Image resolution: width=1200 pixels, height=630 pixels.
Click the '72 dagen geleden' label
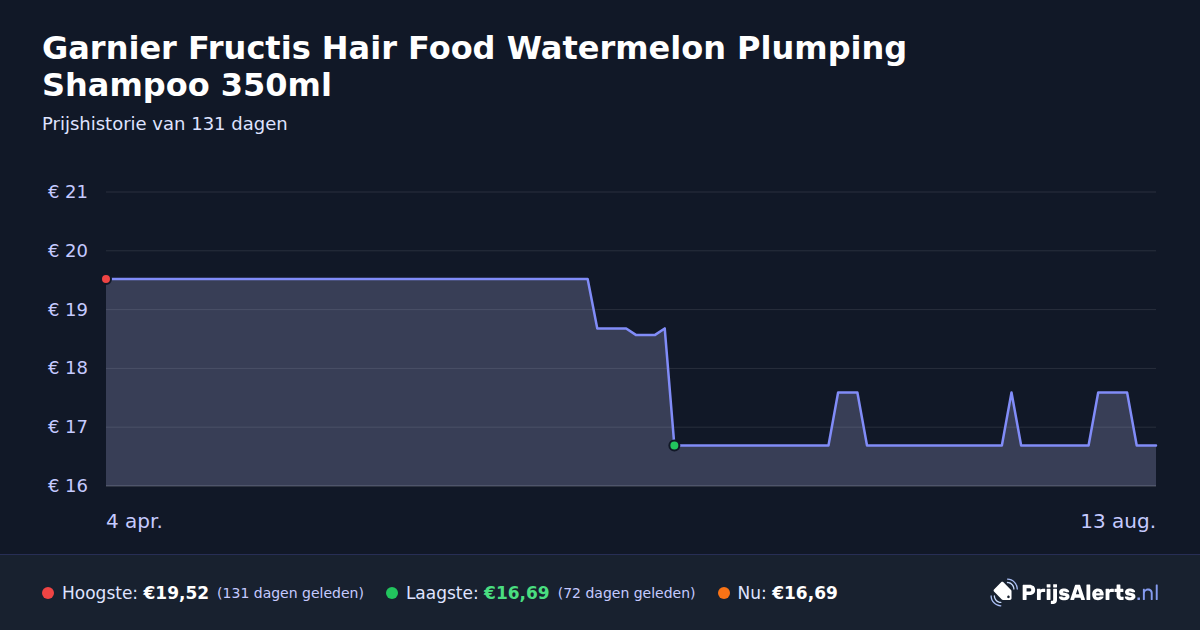626,593
